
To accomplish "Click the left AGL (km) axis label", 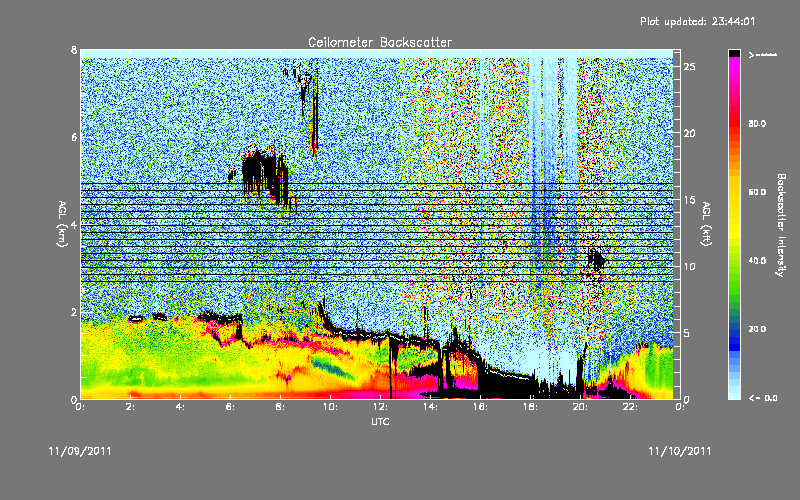I will point(62,223).
